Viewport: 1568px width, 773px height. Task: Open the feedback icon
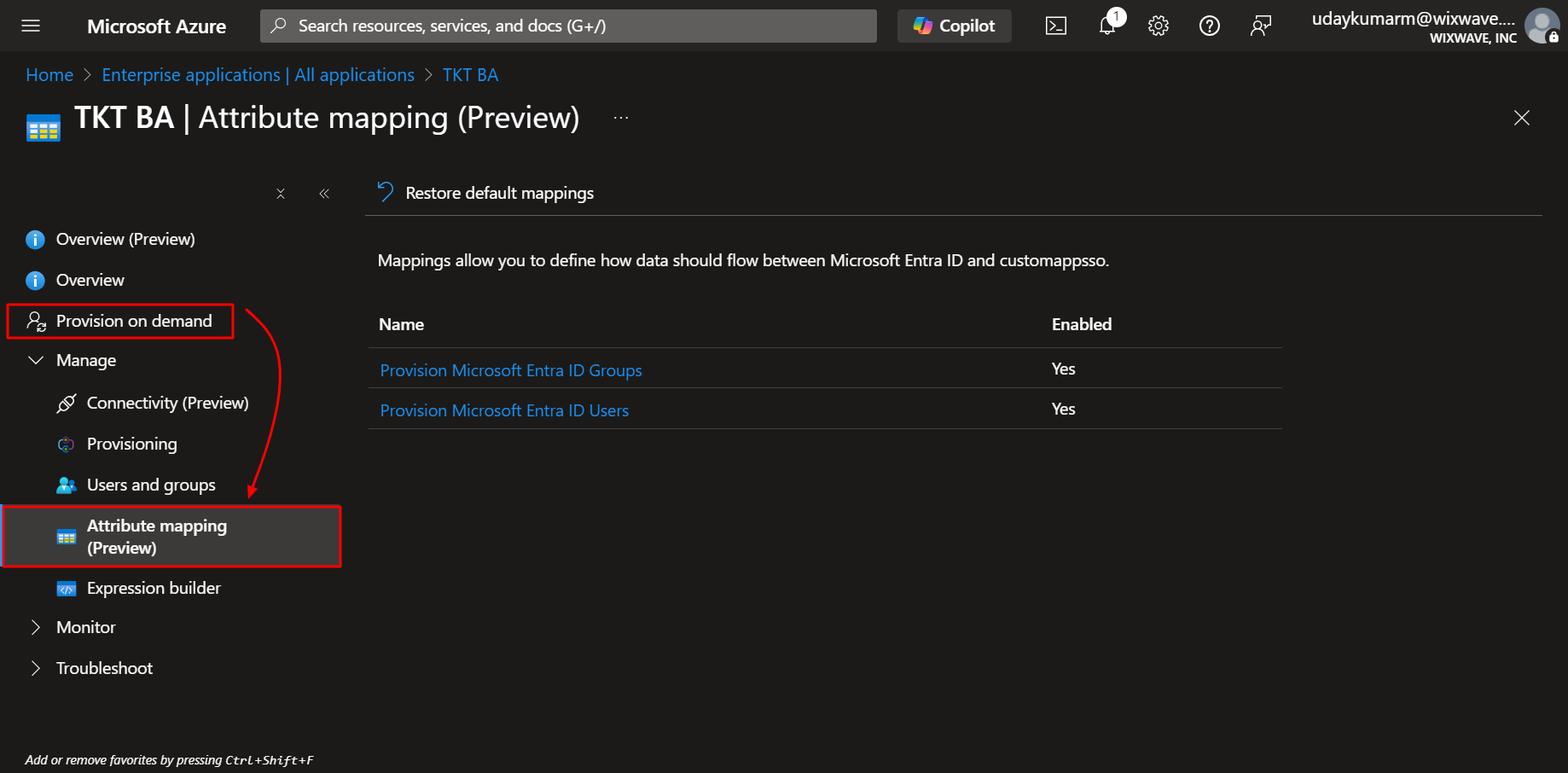(1261, 26)
